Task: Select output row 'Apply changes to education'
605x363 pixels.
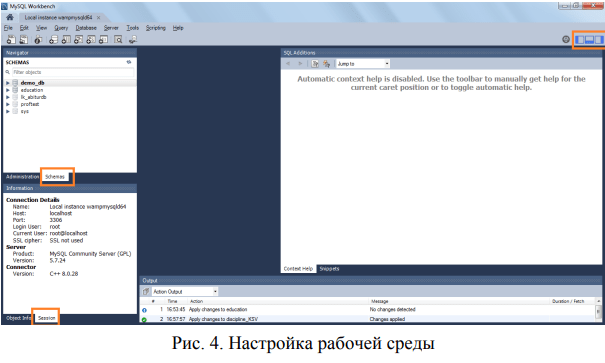Action: pyautogui.click(x=368, y=310)
